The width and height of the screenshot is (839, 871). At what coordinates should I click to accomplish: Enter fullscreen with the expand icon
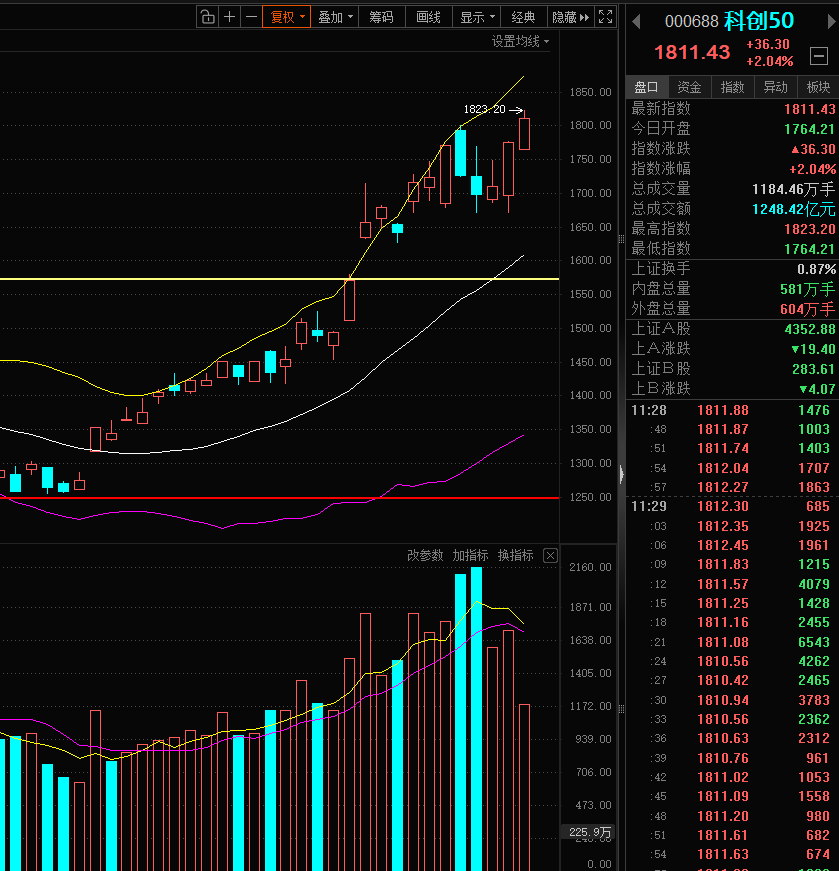pyautogui.click(x=605, y=17)
